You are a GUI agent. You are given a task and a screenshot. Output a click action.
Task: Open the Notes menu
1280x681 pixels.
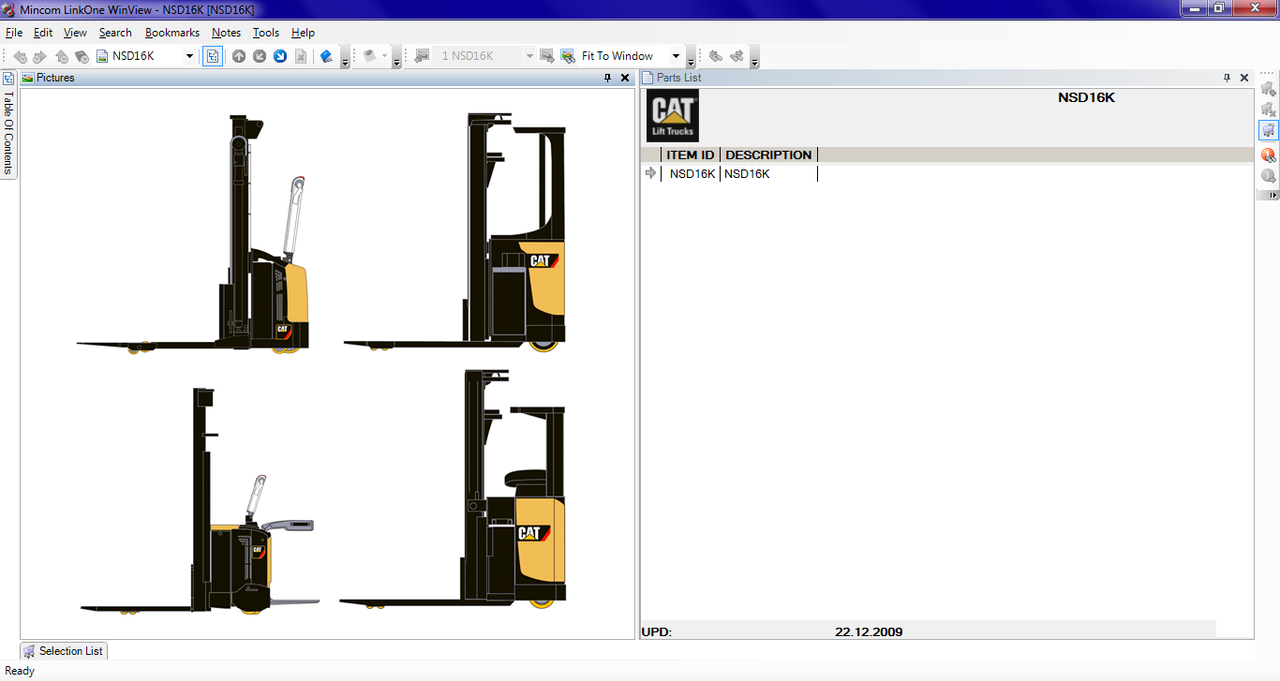click(x=226, y=33)
